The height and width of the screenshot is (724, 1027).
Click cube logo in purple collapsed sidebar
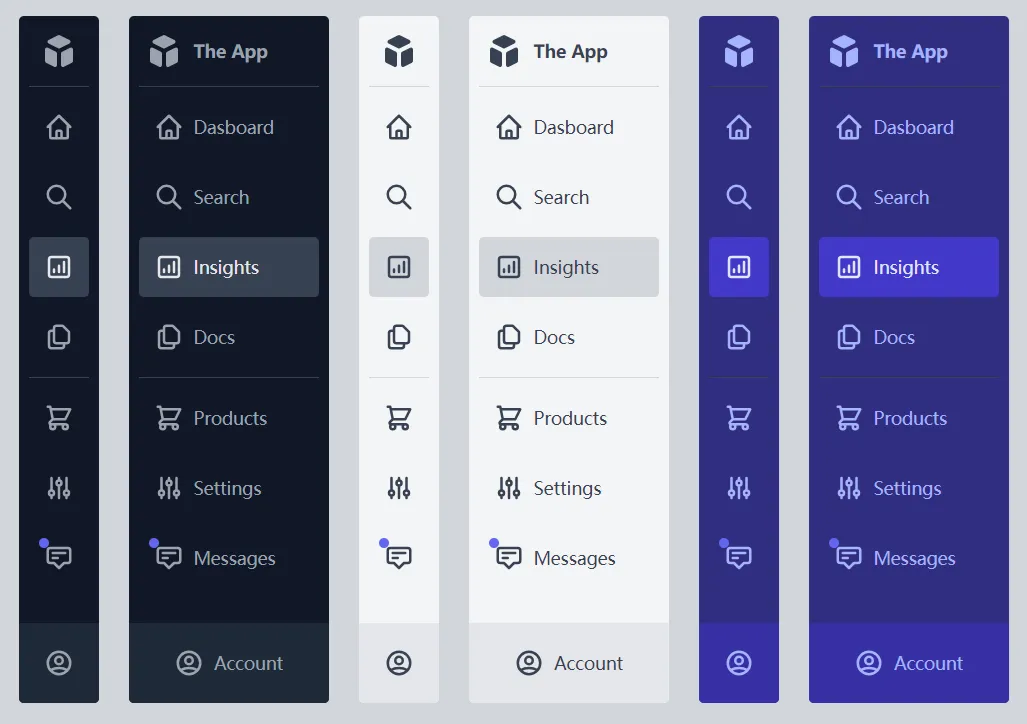pos(739,51)
